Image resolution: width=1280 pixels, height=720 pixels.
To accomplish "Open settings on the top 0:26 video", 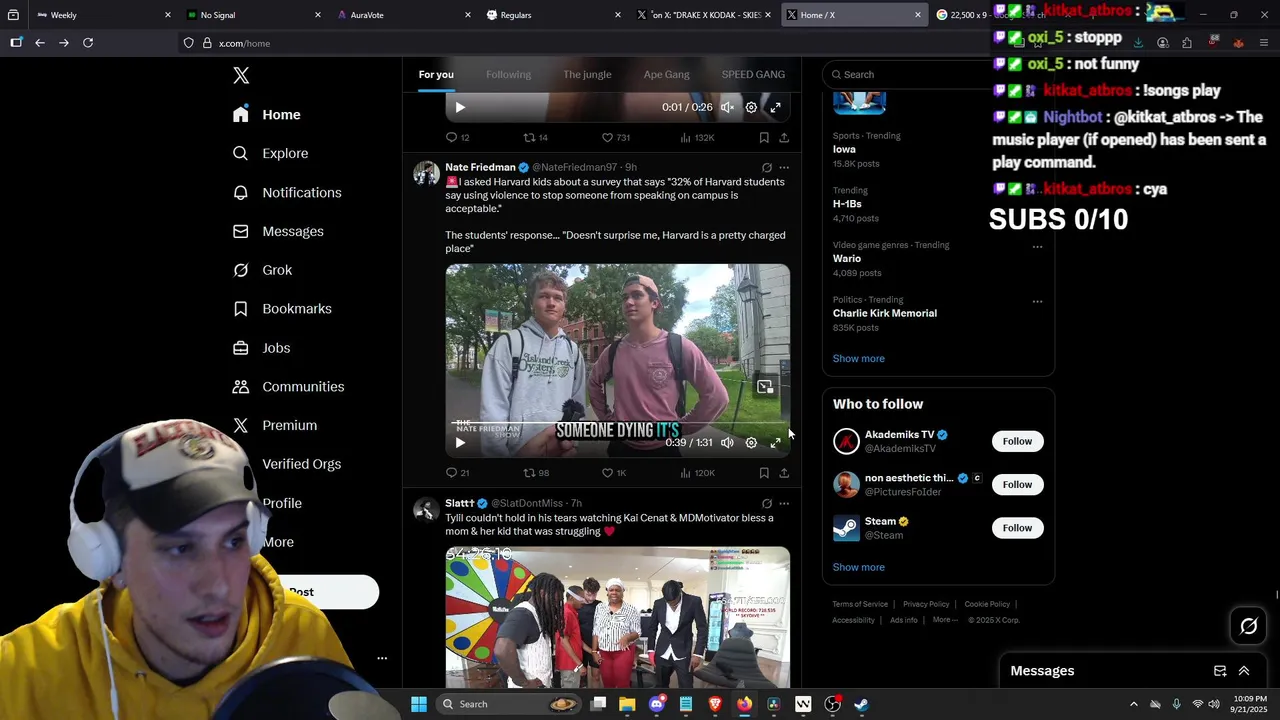I will tap(751, 108).
